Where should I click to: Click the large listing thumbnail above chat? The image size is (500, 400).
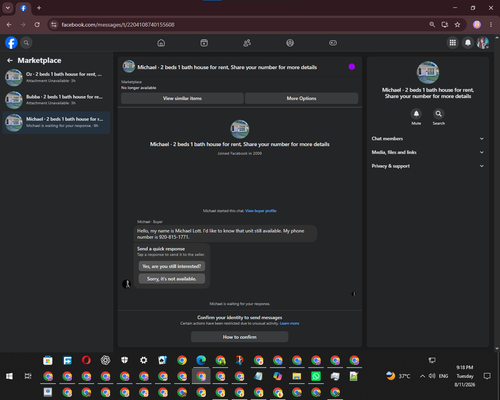[x=240, y=129]
